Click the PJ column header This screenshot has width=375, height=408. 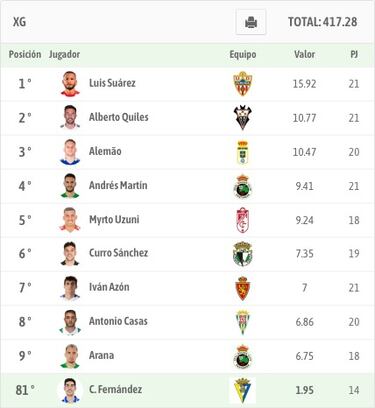(354, 54)
